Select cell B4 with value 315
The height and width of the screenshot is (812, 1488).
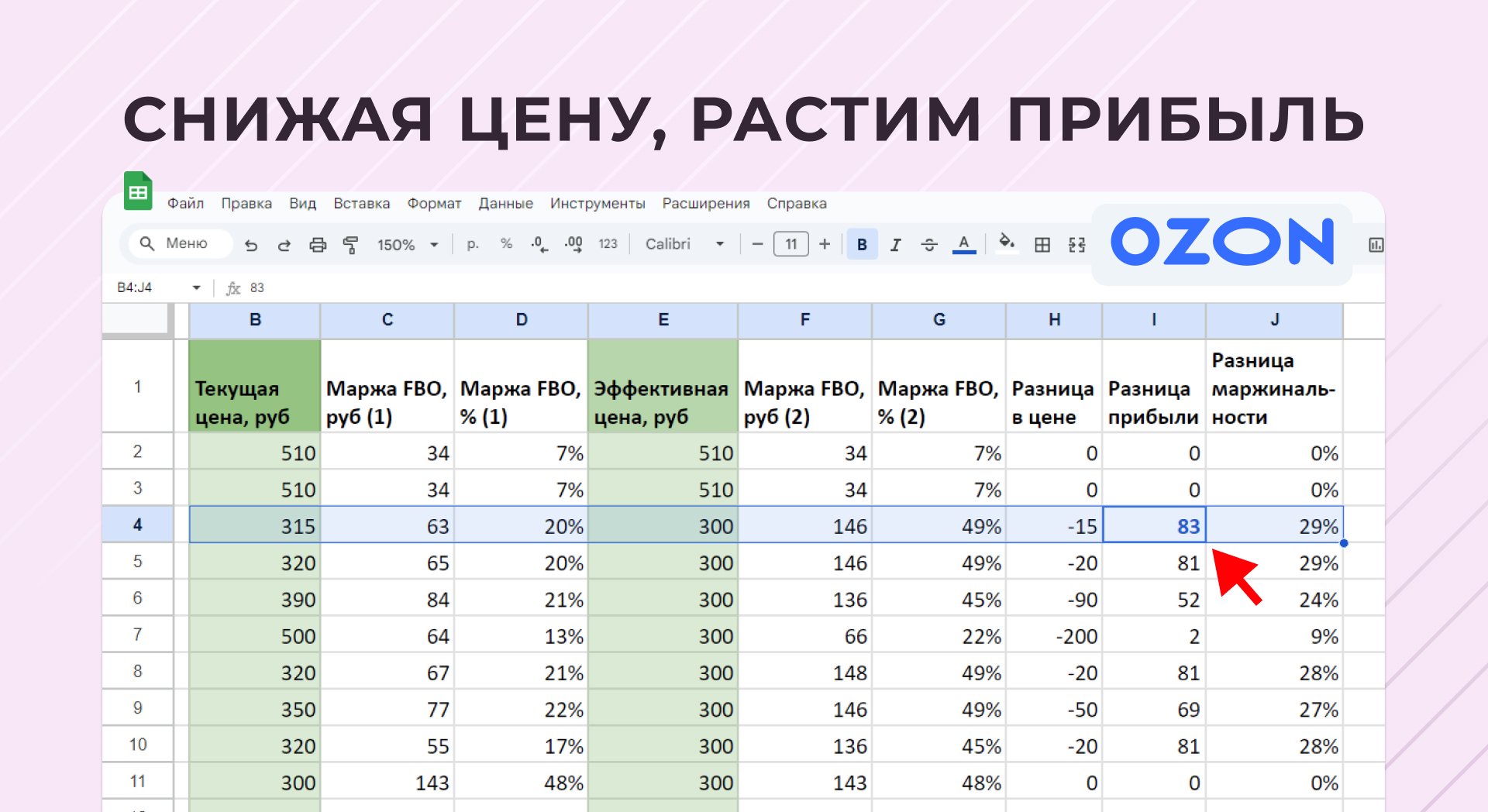[x=255, y=525]
